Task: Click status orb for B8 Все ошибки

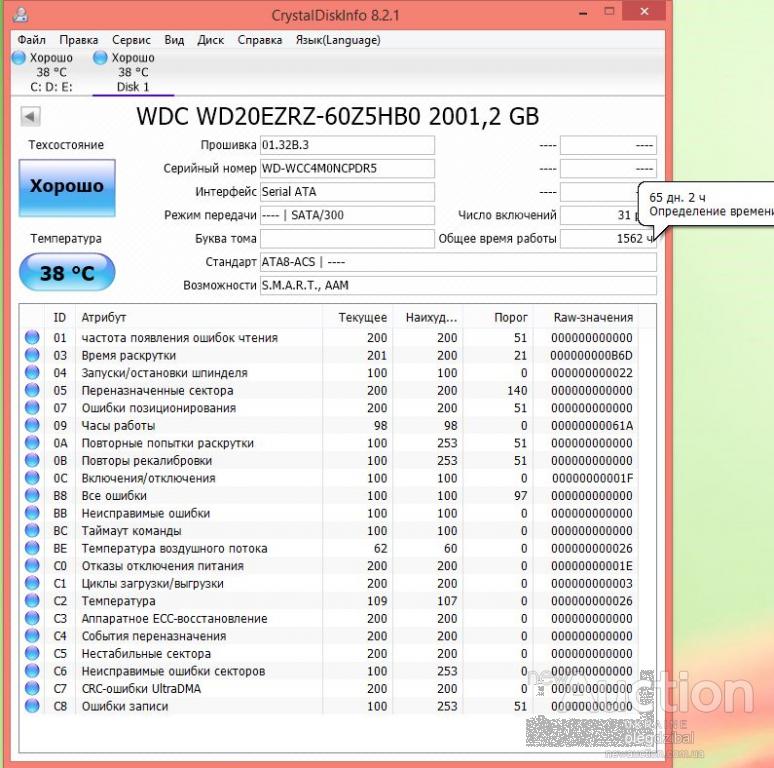Action: coord(32,495)
